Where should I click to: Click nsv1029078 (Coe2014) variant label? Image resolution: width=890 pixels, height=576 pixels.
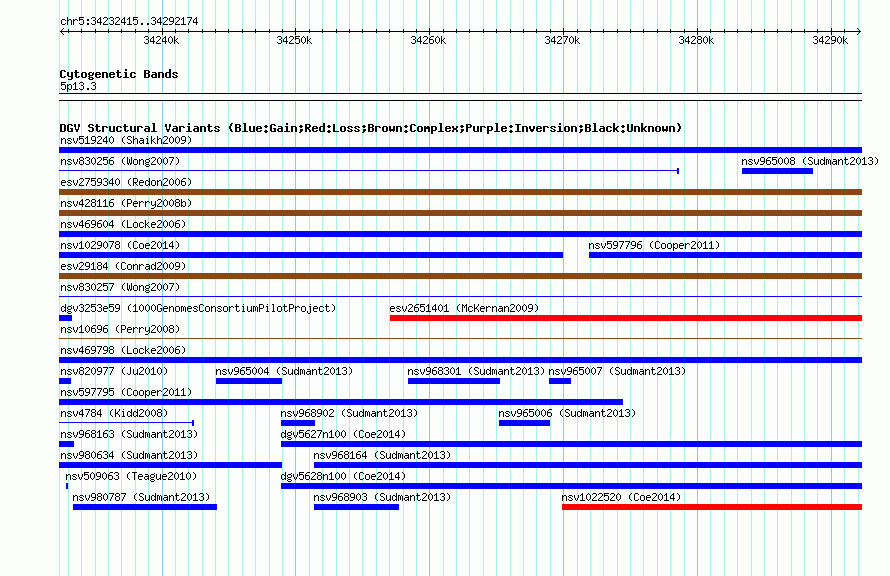click(x=120, y=245)
